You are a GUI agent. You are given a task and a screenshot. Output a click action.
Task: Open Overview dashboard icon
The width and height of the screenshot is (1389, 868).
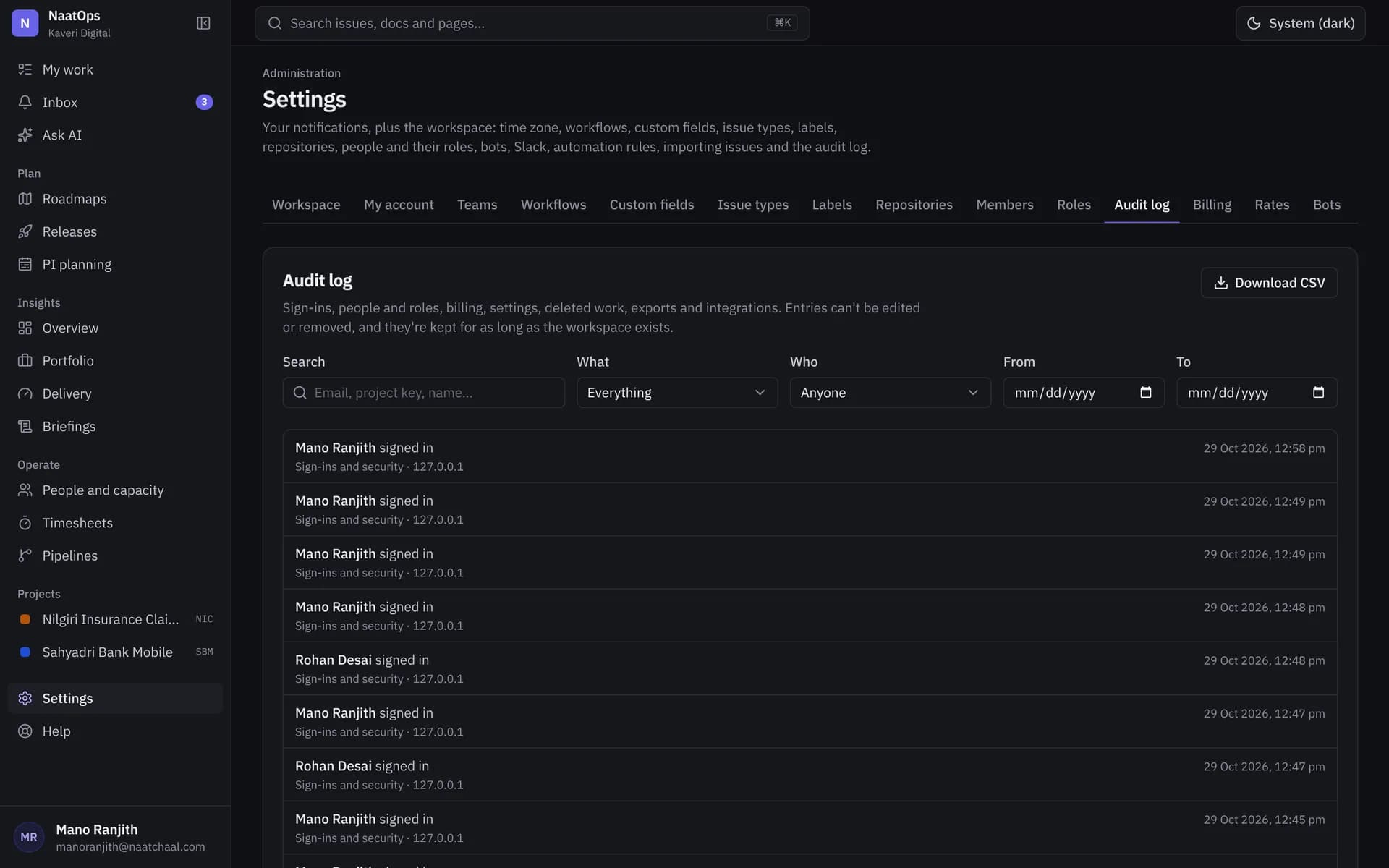(25, 328)
